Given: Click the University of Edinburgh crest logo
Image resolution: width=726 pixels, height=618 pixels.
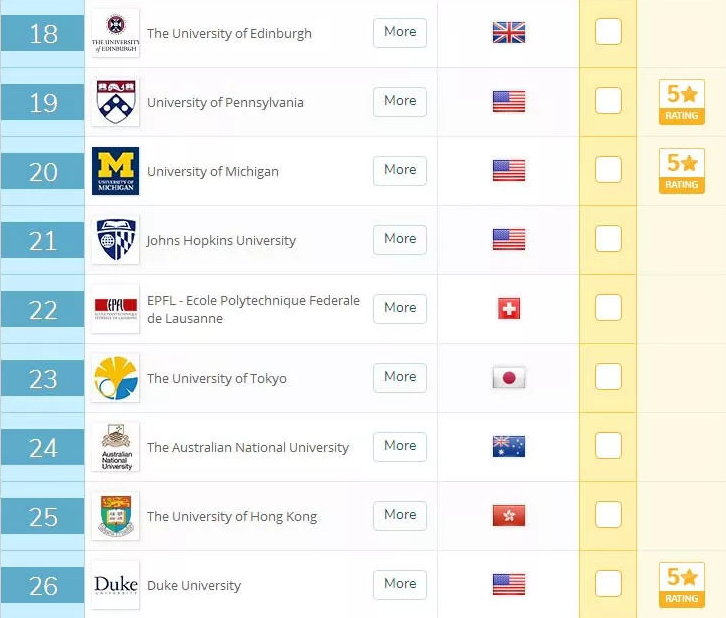Looking at the screenshot, I should (x=115, y=33).
